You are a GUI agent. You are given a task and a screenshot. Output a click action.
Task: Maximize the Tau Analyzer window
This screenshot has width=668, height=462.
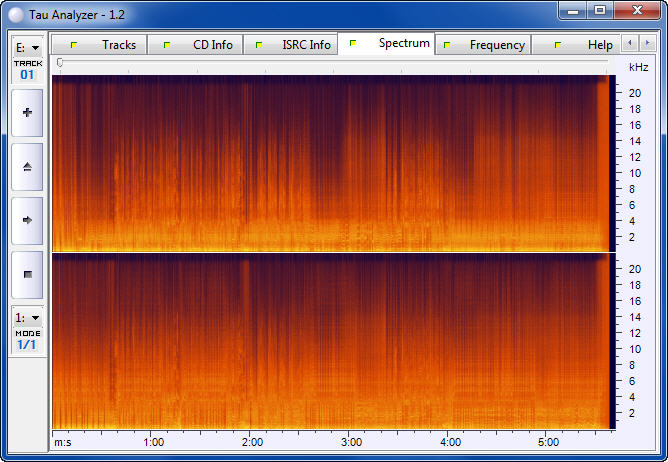tap(600, 11)
